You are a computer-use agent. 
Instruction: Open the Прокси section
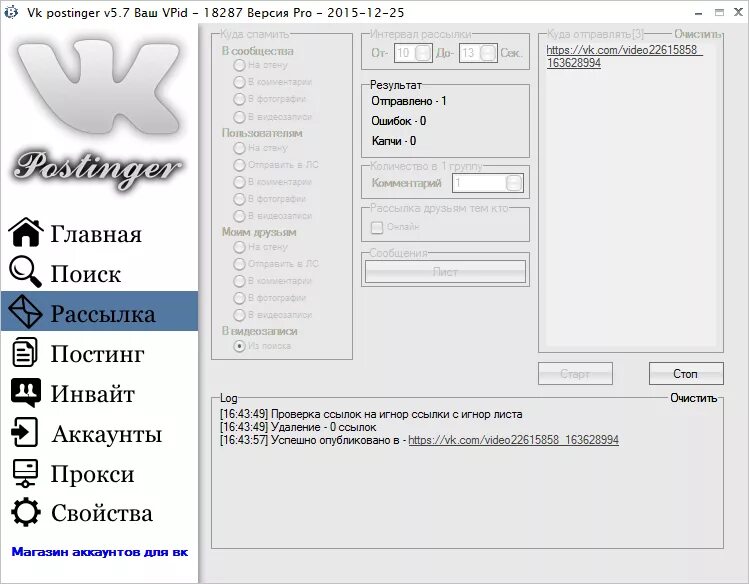[99, 473]
